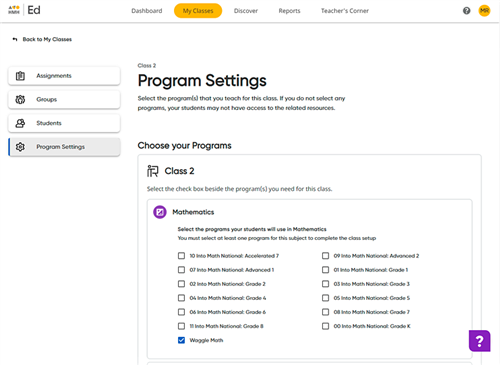Check 07 Into Math National: Advanced 1
Viewport: 500px width, 365px height.
[x=181, y=270]
